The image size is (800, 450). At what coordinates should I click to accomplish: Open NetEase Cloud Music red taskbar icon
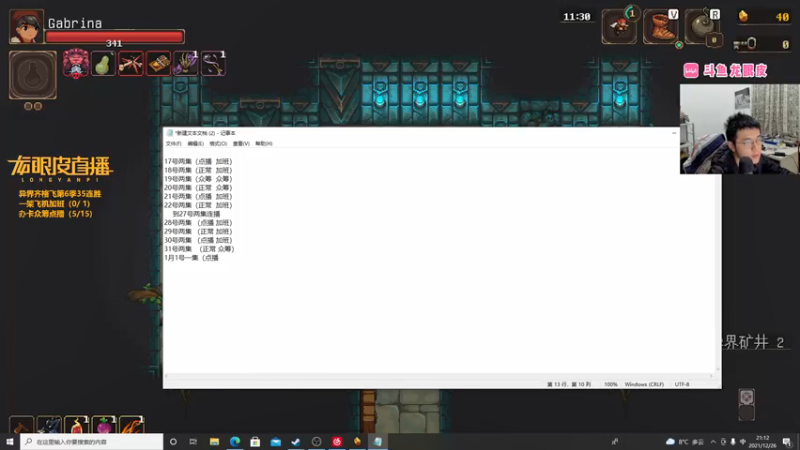337,442
